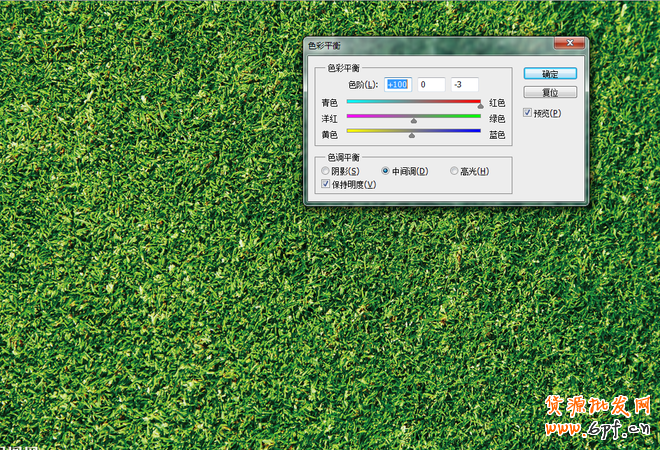Select the 中间调(D) midtones radio button
660x450 pixels.
[385, 171]
